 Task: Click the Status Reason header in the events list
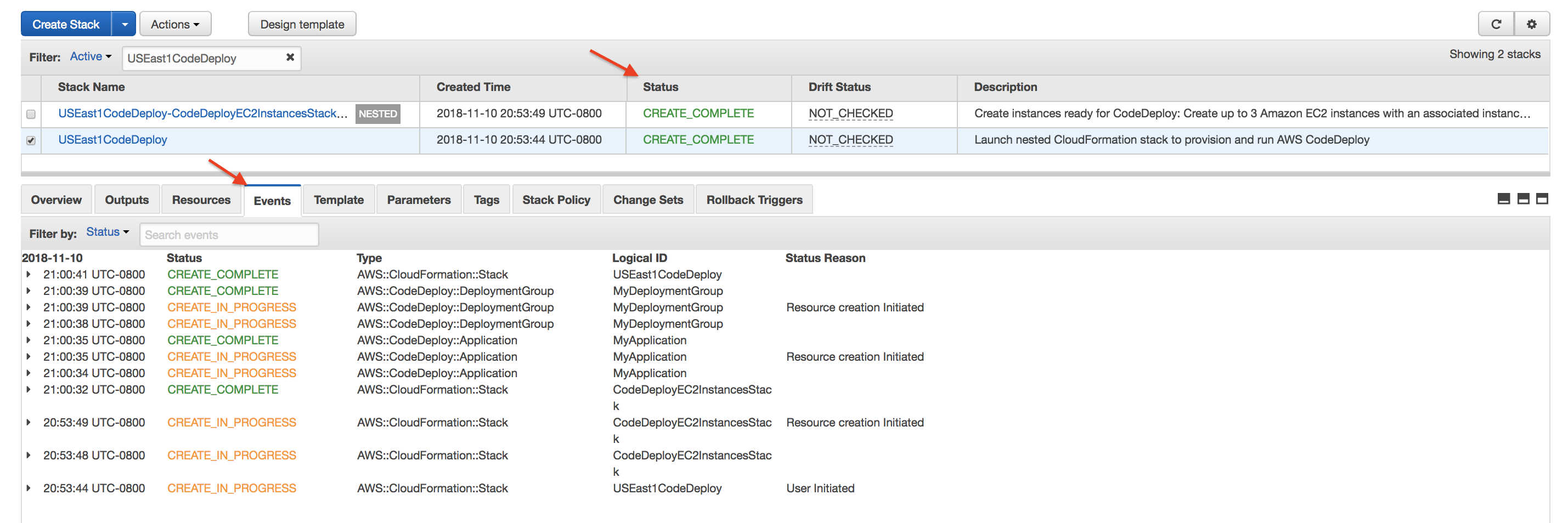(825, 258)
